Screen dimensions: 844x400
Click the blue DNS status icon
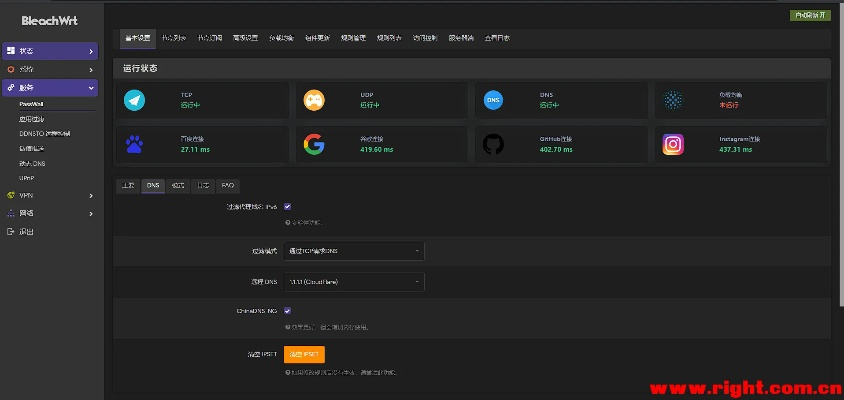point(493,100)
